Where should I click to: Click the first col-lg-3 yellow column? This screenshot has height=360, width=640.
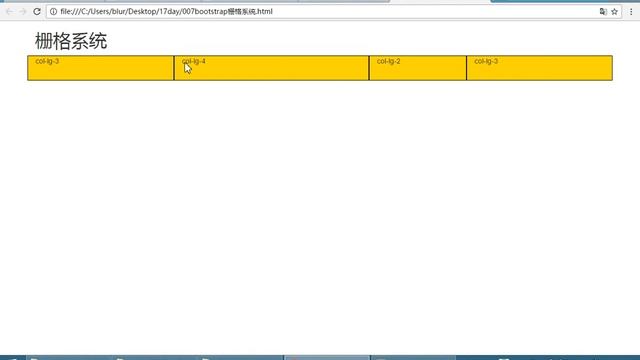tap(100, 68)
